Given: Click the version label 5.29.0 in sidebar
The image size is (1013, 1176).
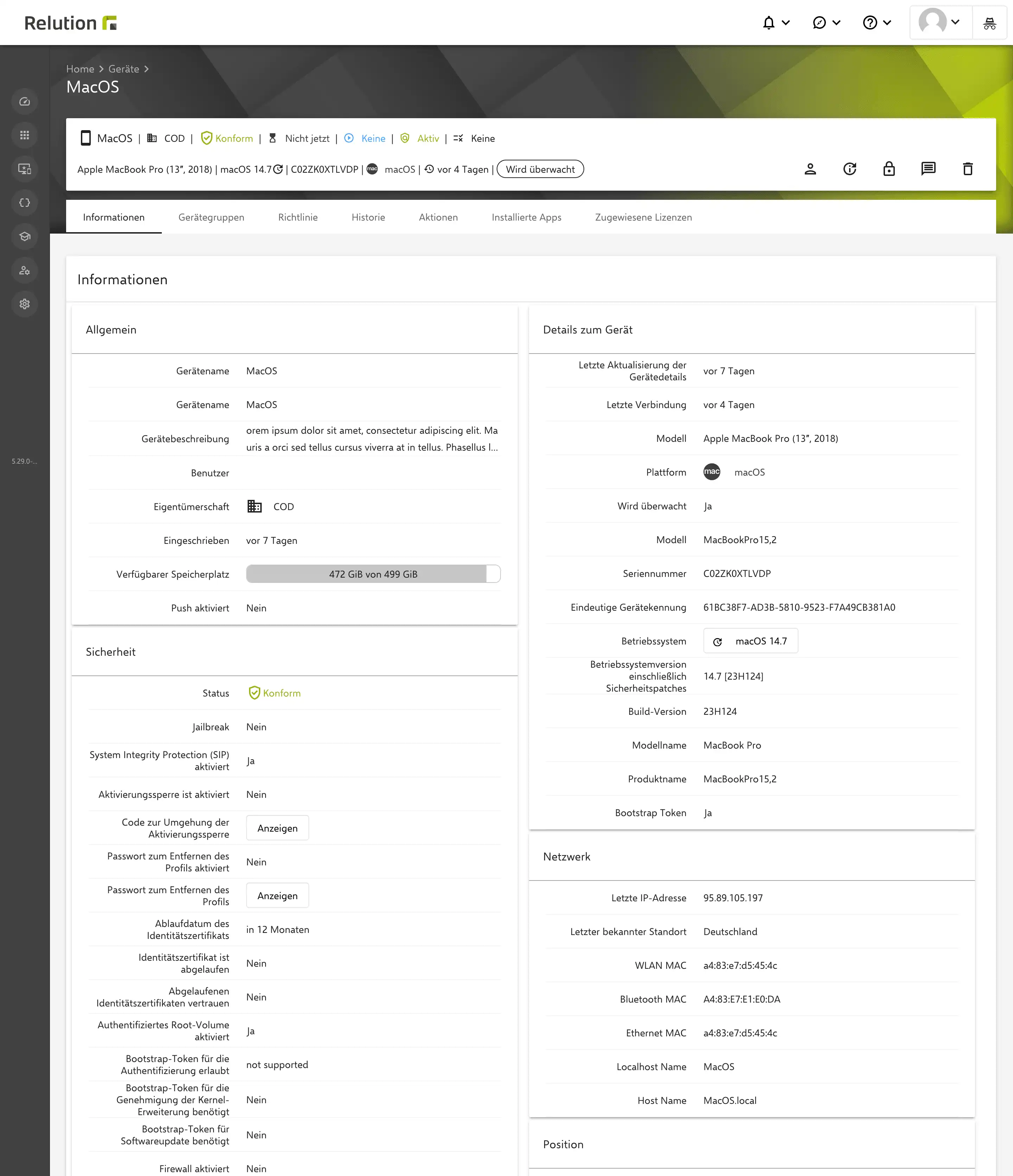Looking at the screenshot, I should coord(24,461).
